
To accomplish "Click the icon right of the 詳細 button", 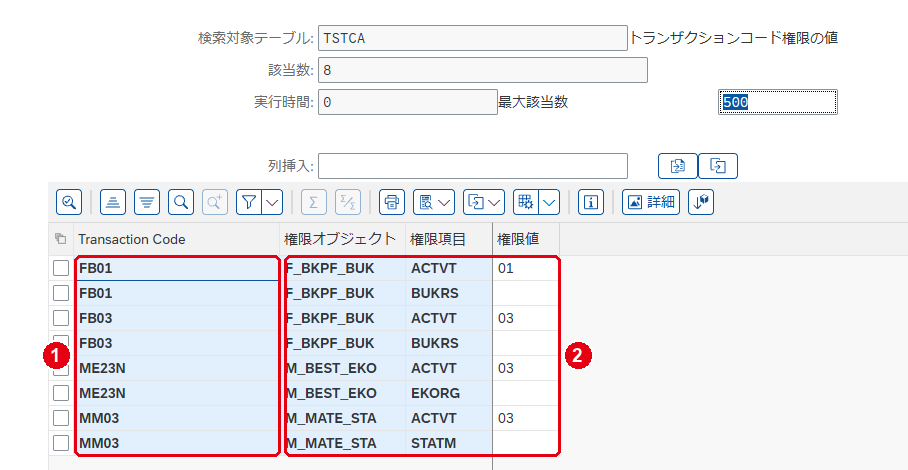I will 701,202.
